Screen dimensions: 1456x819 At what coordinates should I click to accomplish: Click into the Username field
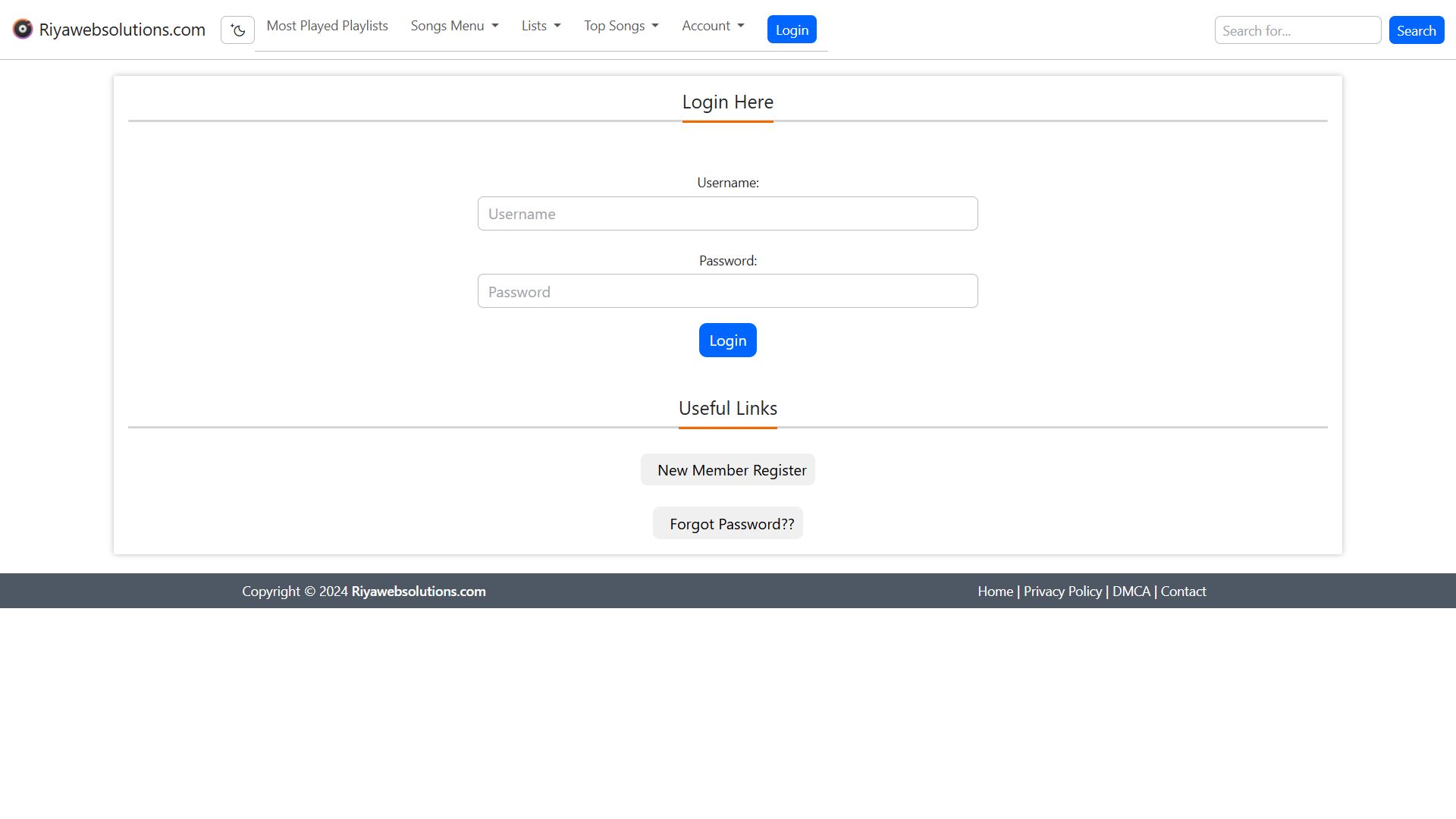point(727,214)
